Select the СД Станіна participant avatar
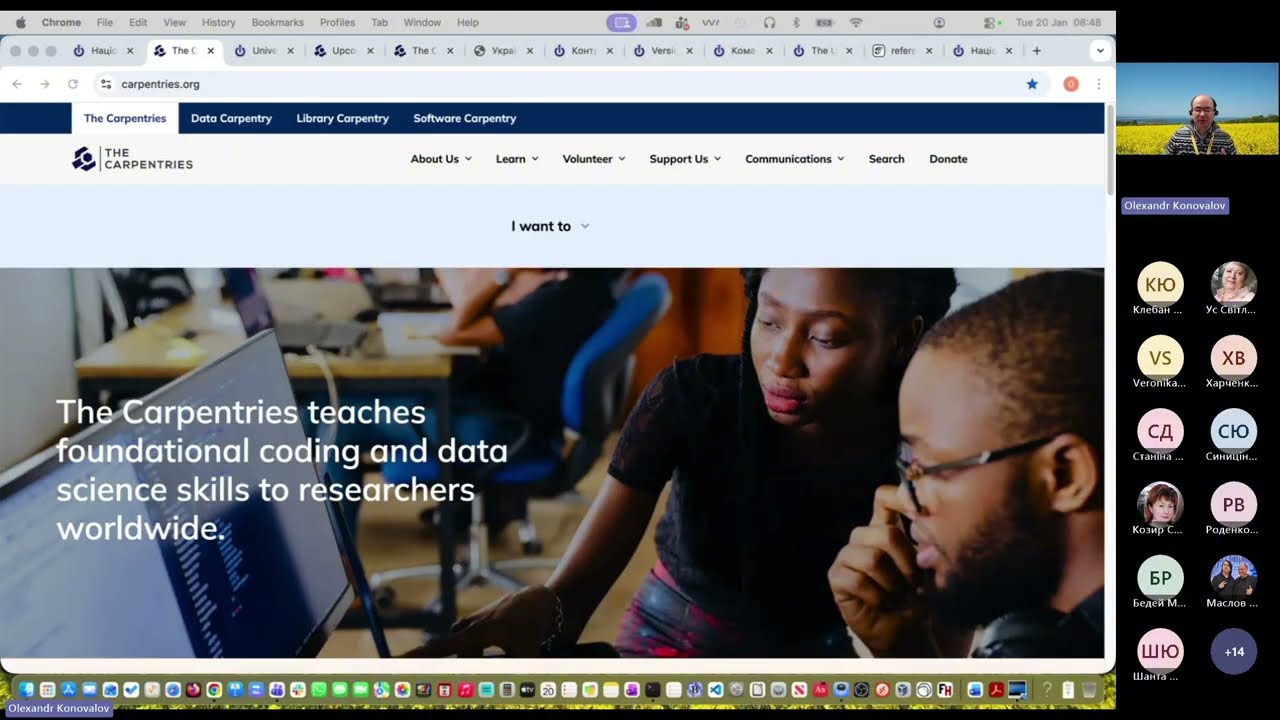1280x720 pixels. (x=1160, y=432)
